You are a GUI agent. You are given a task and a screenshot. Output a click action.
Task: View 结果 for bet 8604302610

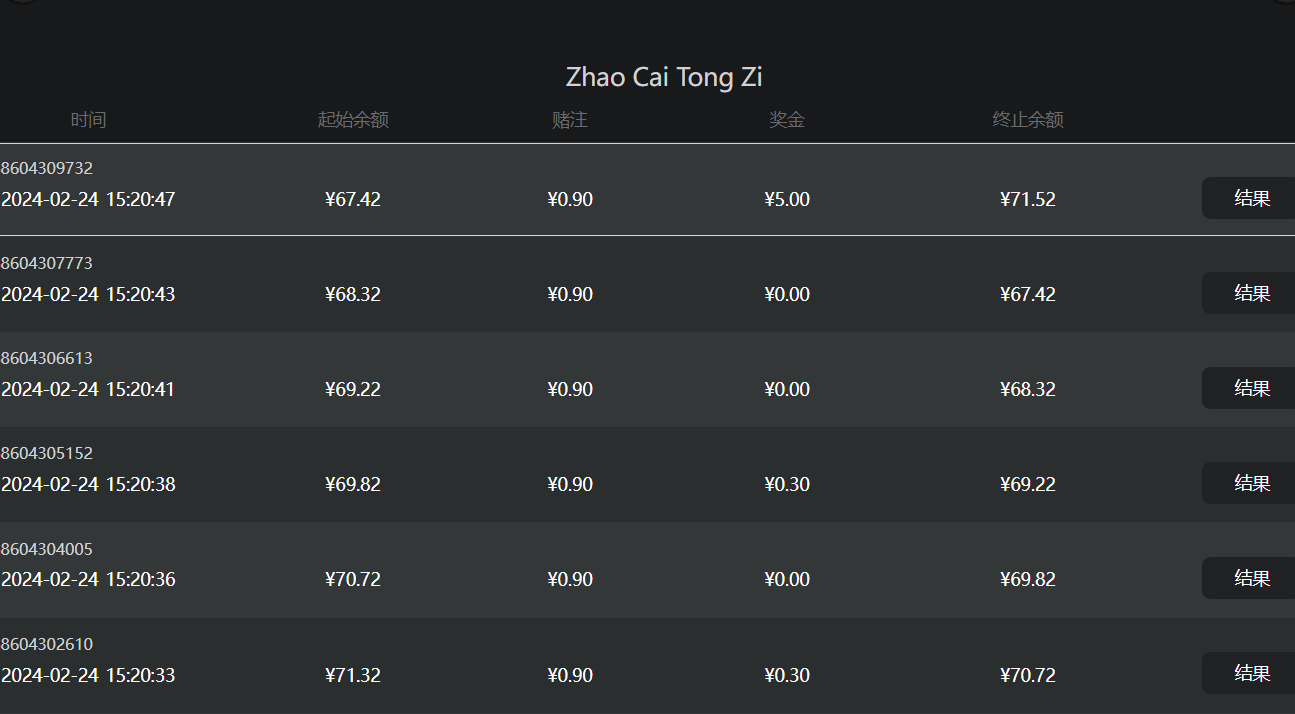(x=1248, y=673)
